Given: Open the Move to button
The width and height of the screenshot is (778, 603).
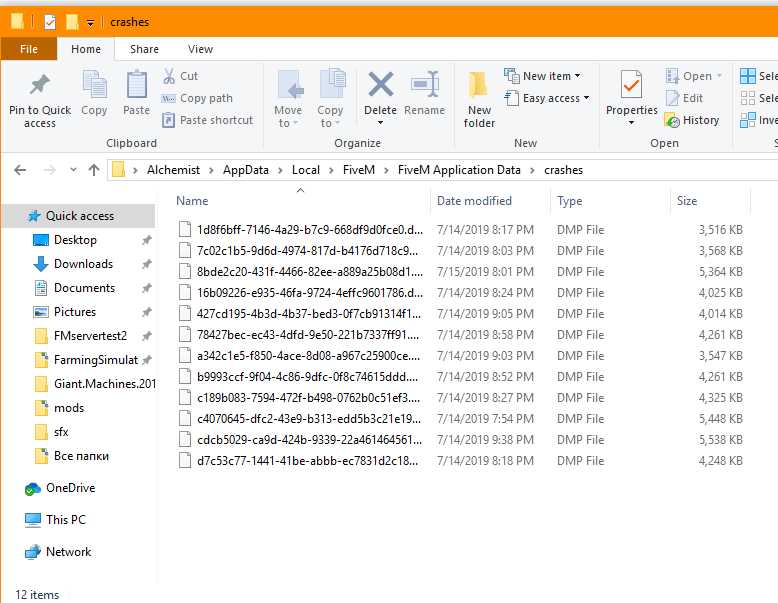Looking at the screenshot, I should 288,99.
